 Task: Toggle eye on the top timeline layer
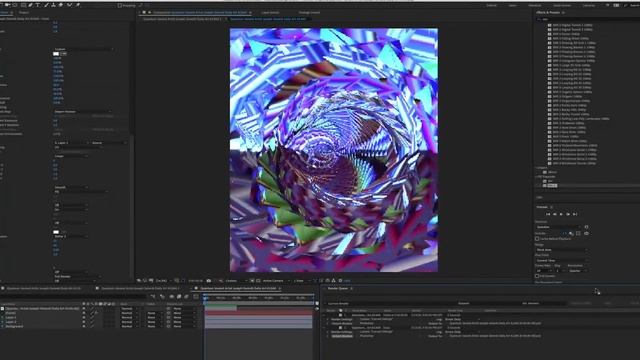coord(84,309)
